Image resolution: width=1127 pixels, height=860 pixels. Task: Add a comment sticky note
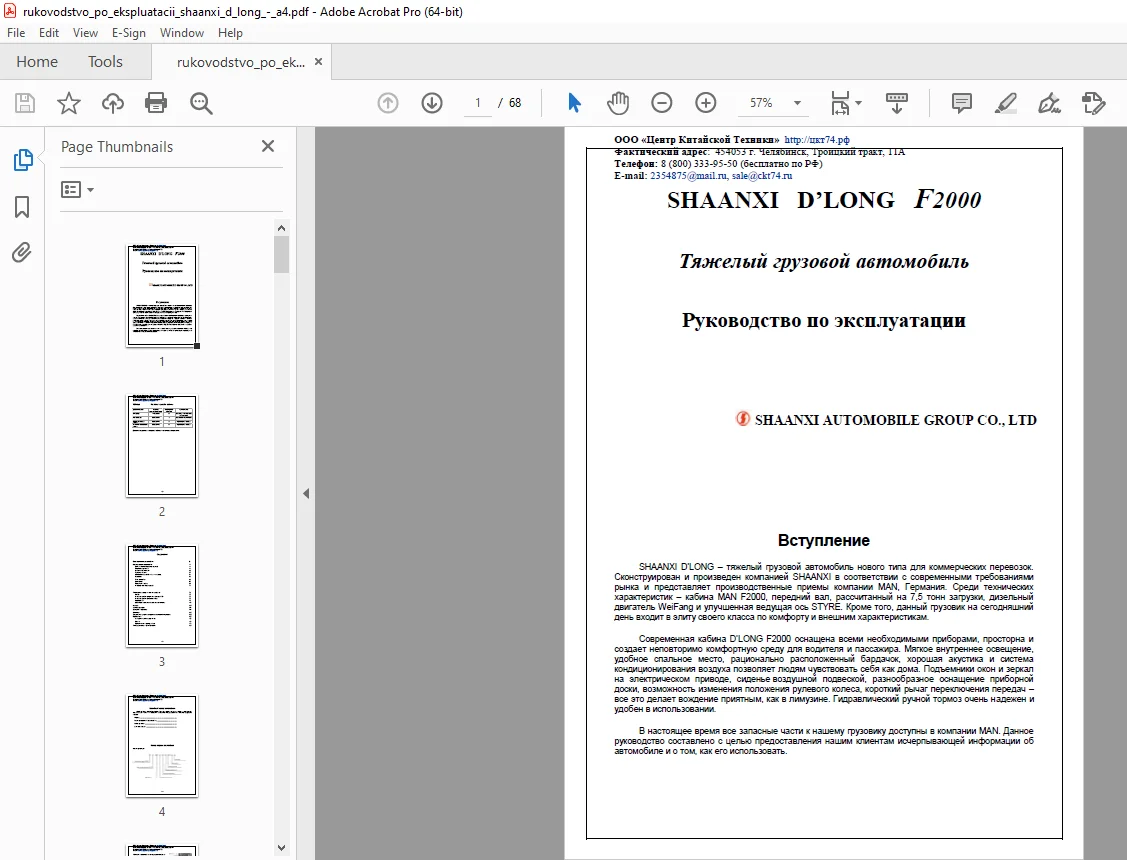(962, 103)
